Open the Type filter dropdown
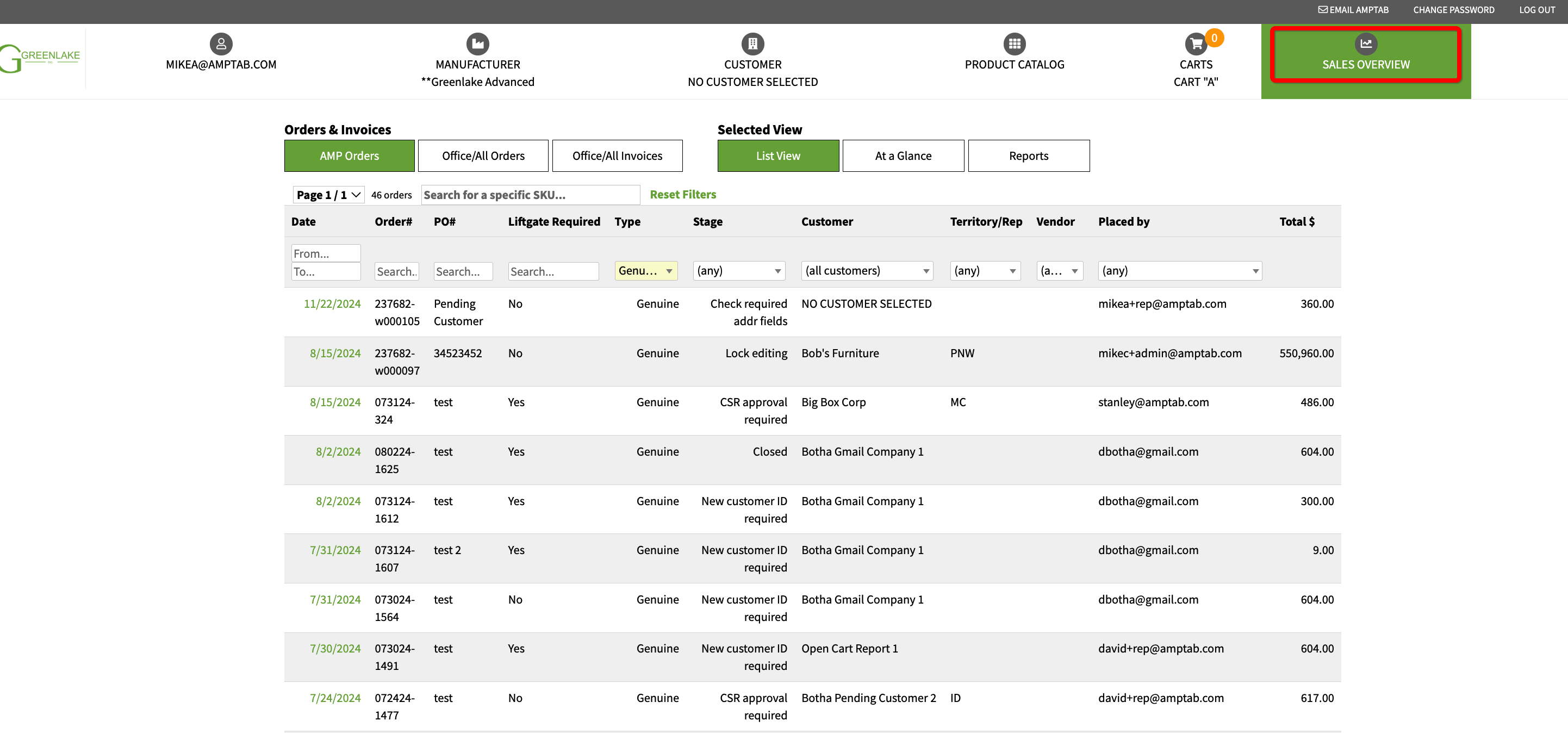The image size is (1568, 733). (x=646, y=271)
